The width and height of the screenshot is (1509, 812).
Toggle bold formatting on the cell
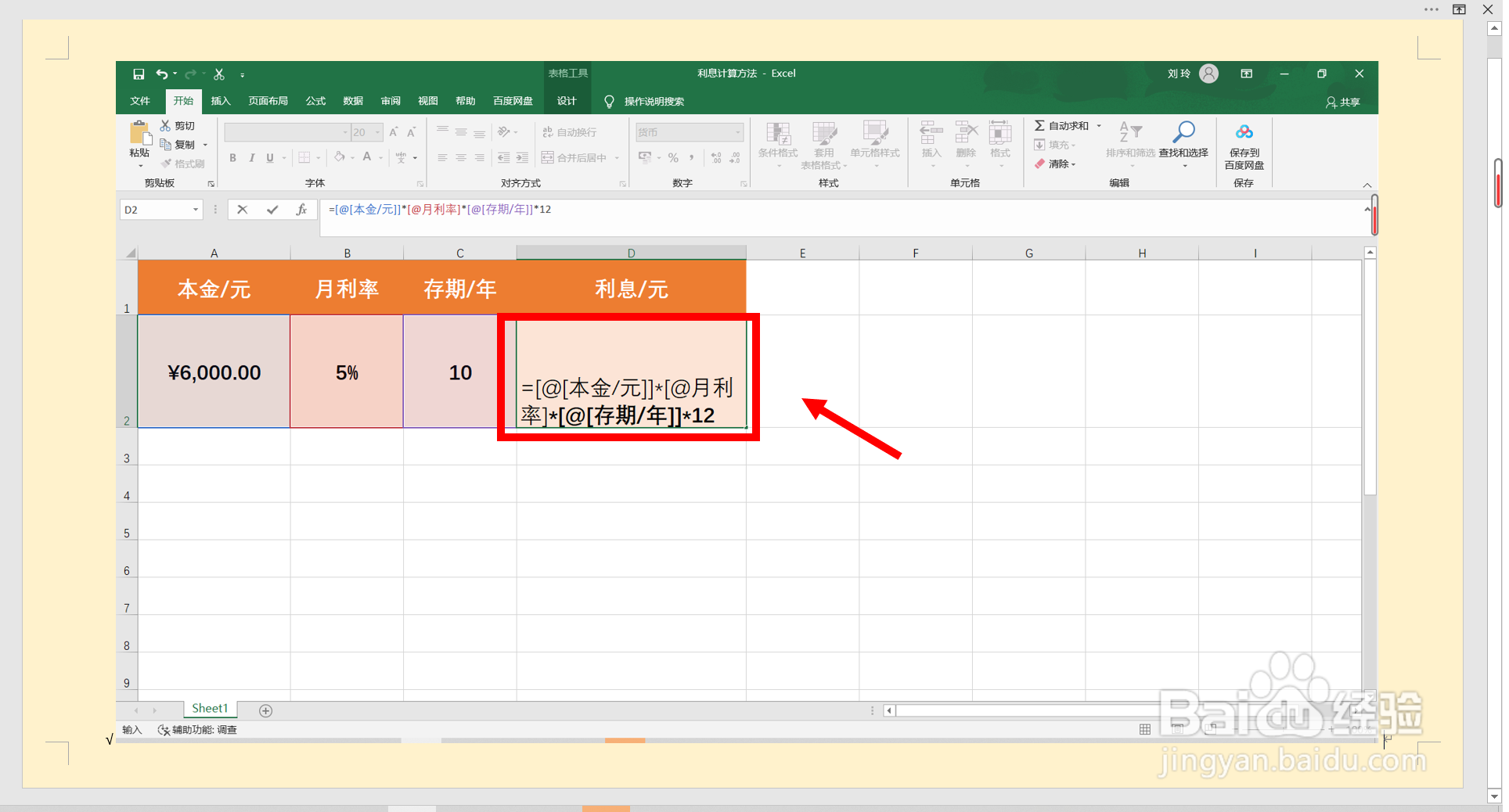tap(232, 157)
